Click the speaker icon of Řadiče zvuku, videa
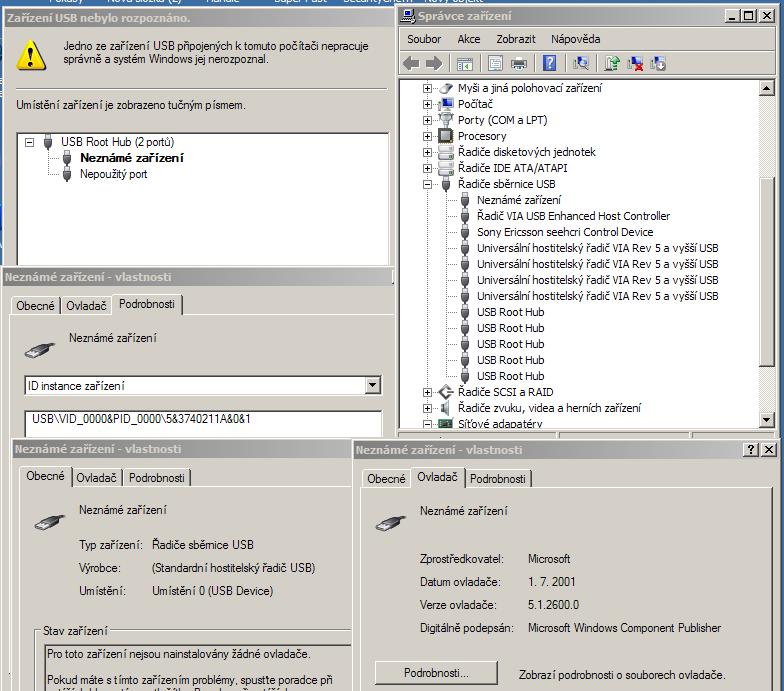The height and width of the screenshot is (691, 784). 445,408
